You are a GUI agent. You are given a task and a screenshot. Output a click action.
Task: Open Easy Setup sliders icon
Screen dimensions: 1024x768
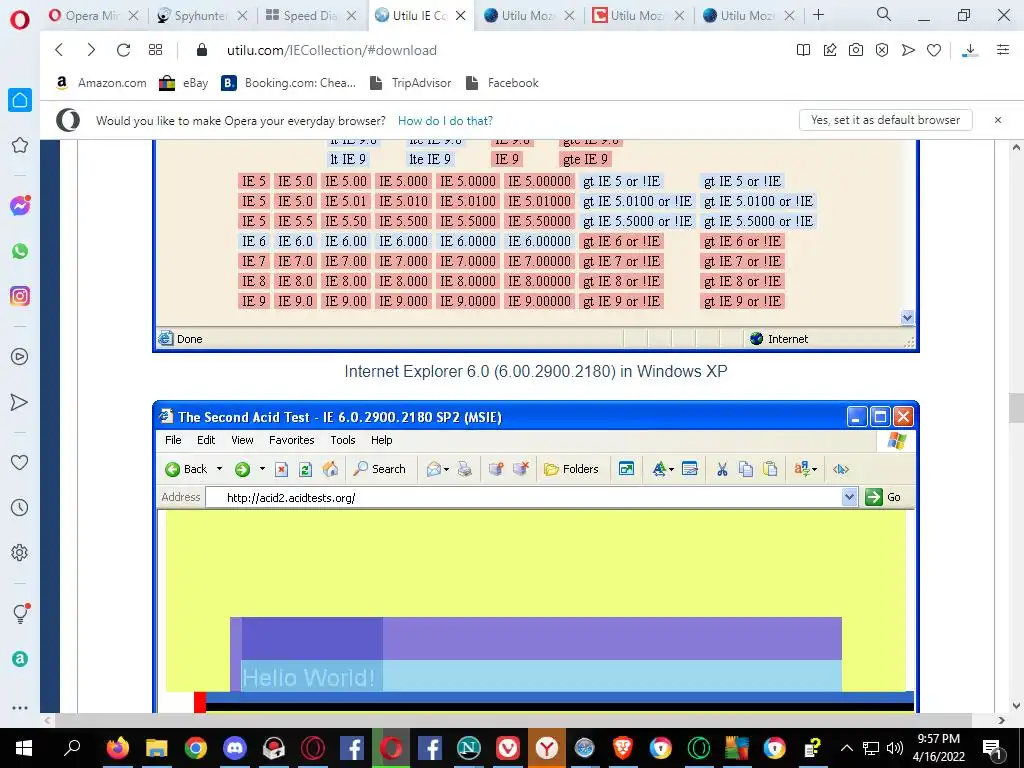[1003, 50]
